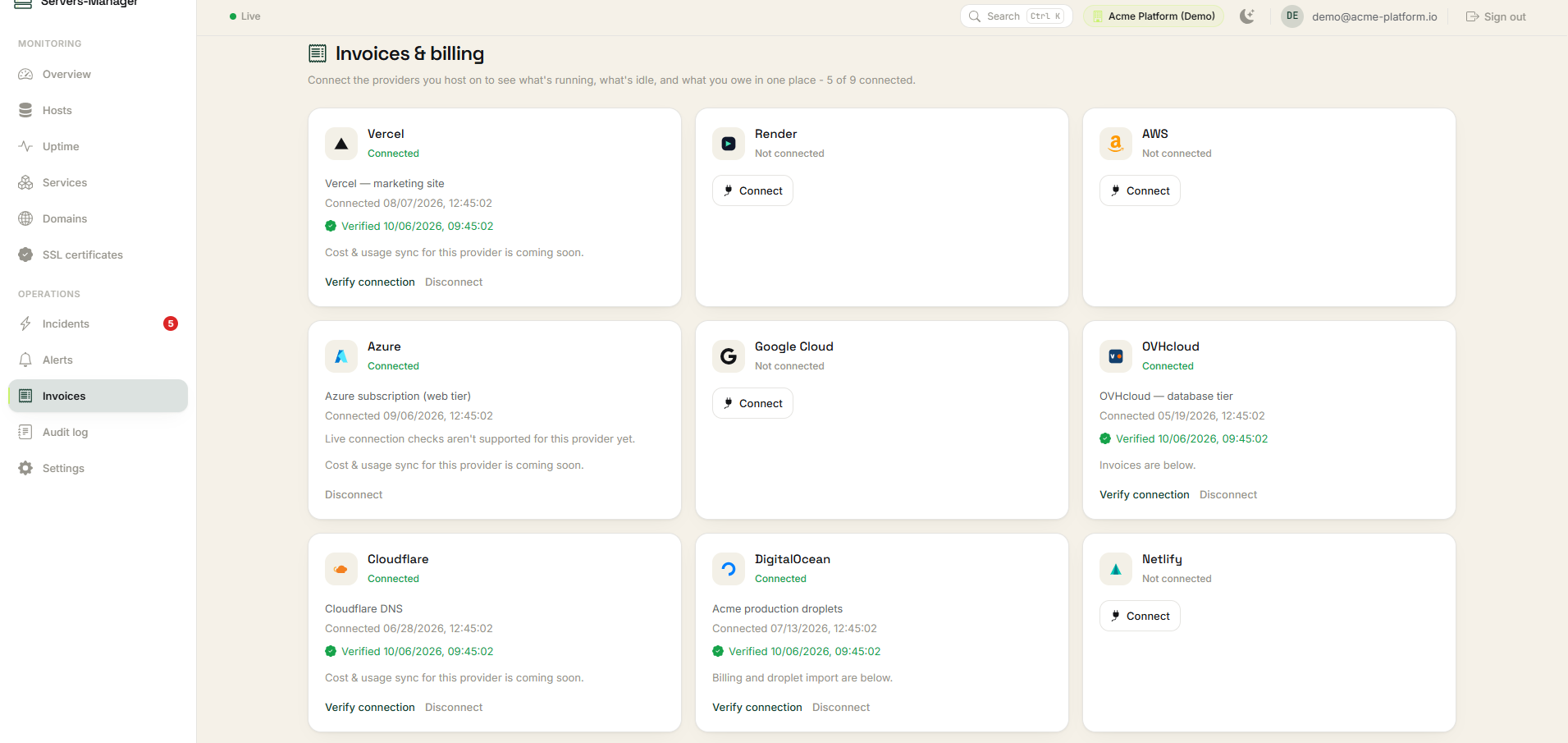
Task: Click the Google Cloud G logo
Action: tap(729, 356)
